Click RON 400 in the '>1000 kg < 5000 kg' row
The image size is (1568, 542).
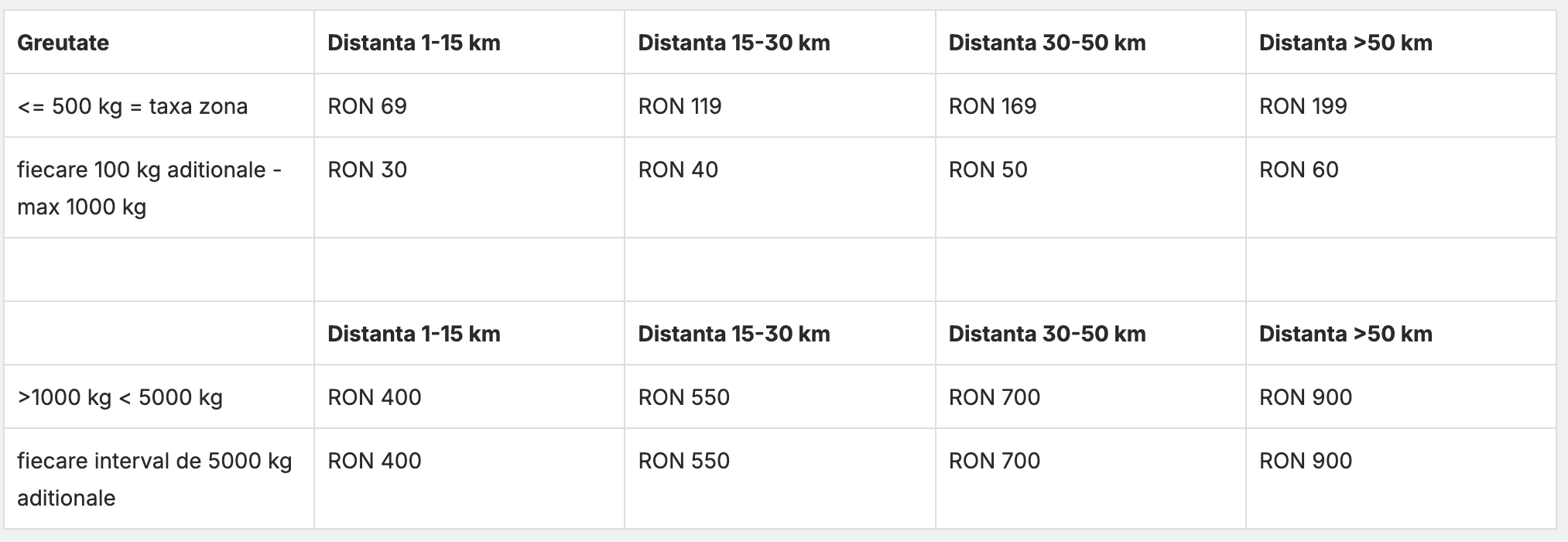(375, 397)
